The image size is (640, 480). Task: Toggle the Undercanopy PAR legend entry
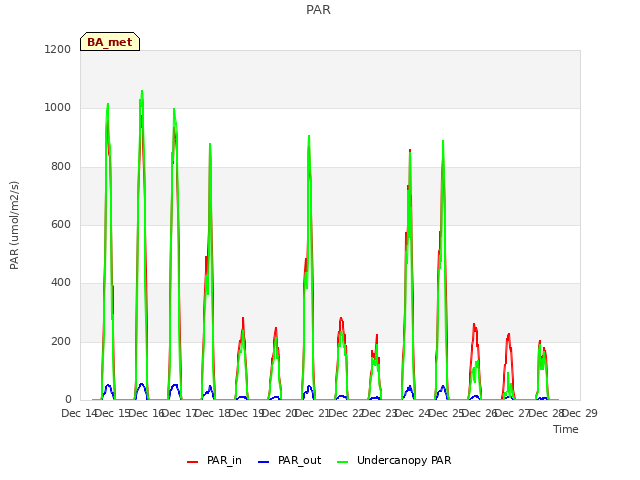[394, 460]
